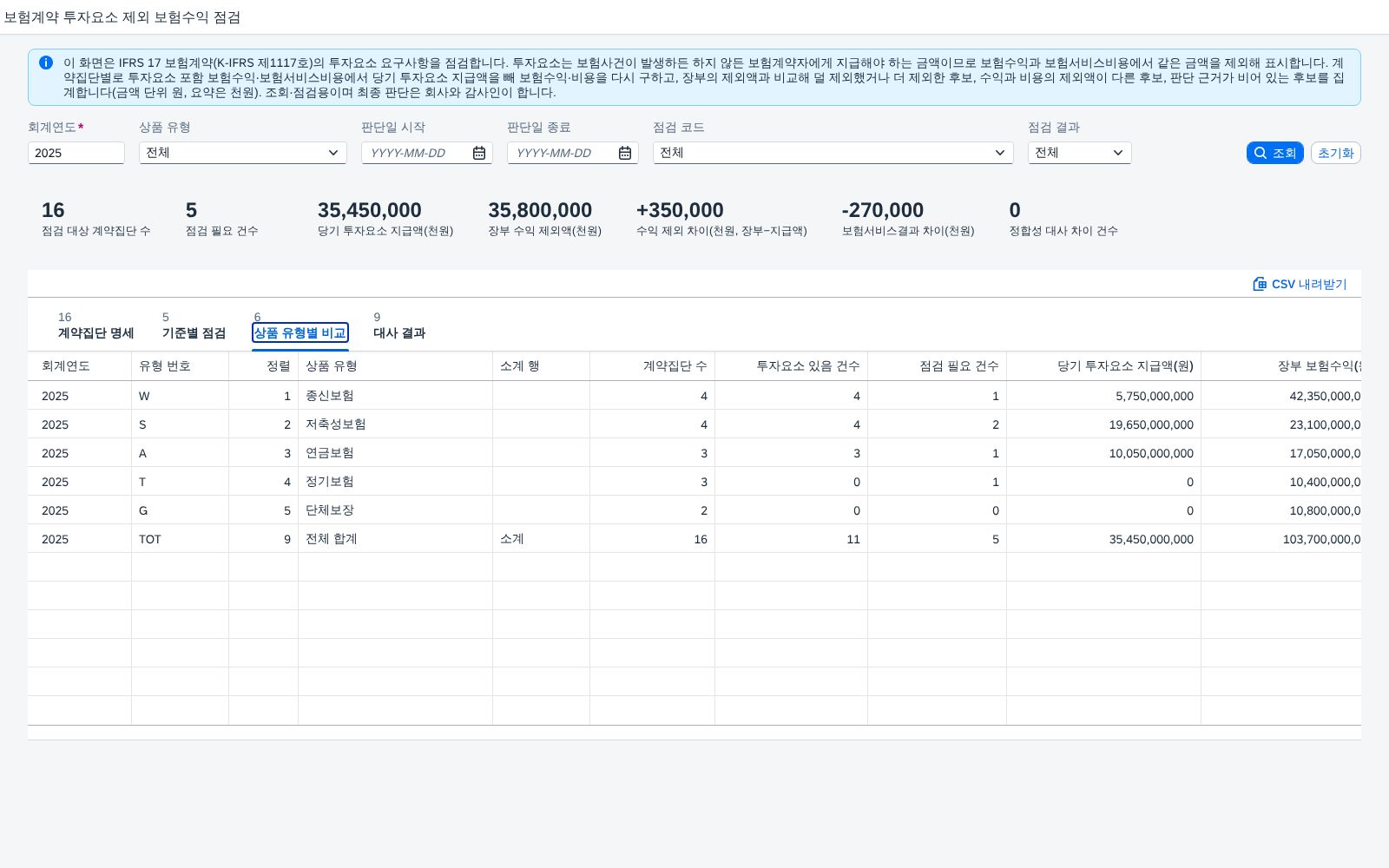Click the 초기화 reset button
This screenshot has height=868, width=1389.
pyautogui.click(x=1335, y=153)
